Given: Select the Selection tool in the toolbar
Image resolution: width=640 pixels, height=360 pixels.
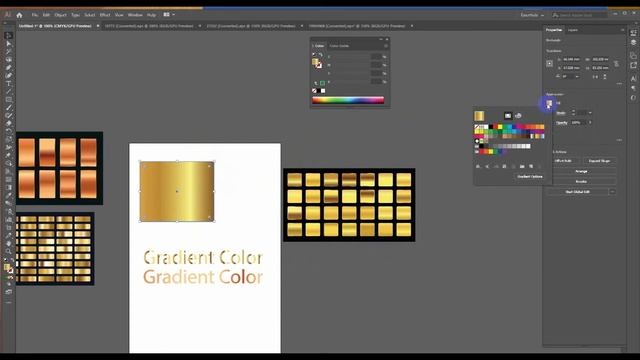Looking at the screenshot, I should coord(8,36).
